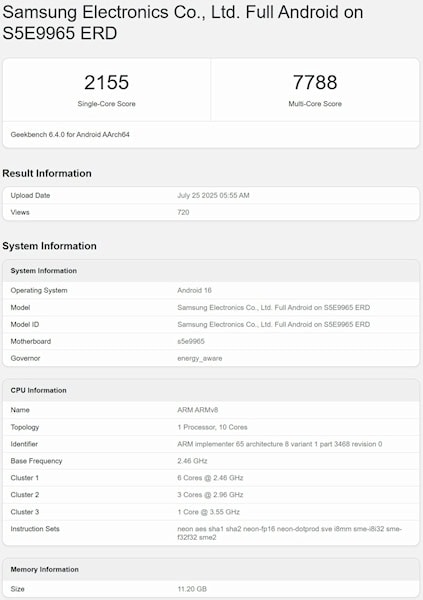Click the 'Android 16' value
The height and width of the screenshot is (600, 423).
[x=194, y=290]
